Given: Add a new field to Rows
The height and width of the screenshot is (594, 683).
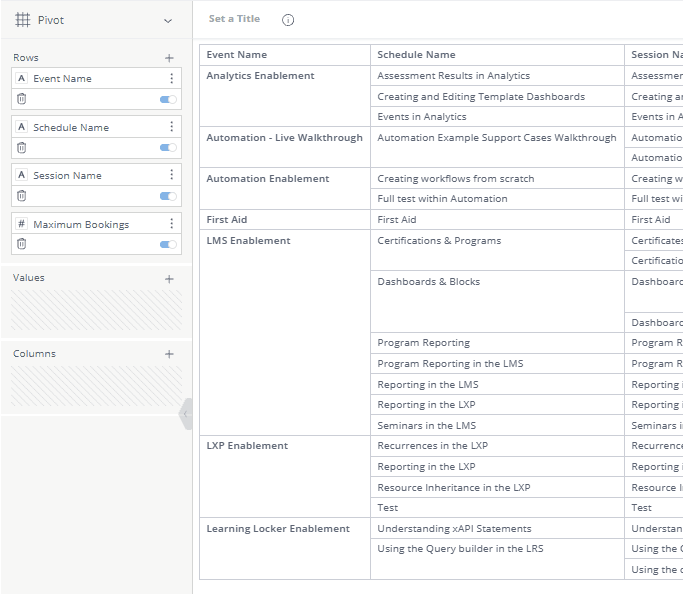Looking at the screenshot, I should (x=169, y=58).
